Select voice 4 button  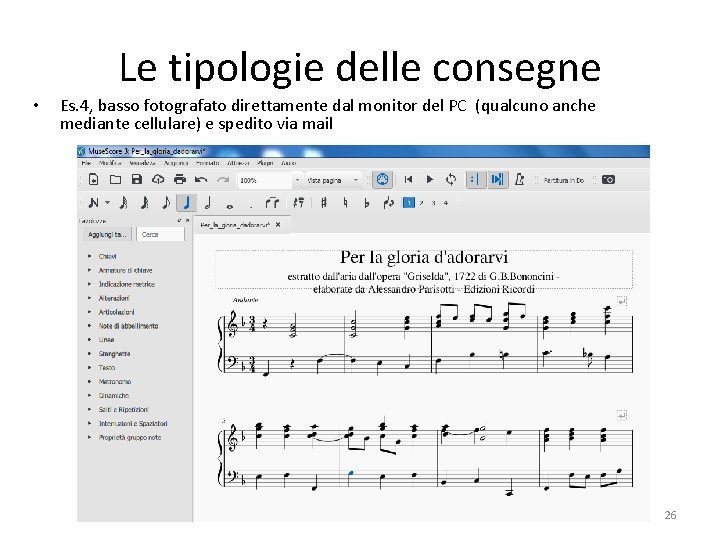click(x=446, y=203)
